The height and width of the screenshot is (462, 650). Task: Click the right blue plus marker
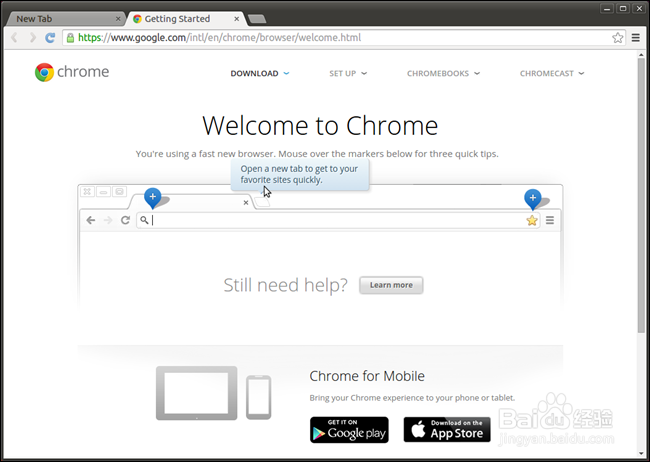tap(533, 199)
